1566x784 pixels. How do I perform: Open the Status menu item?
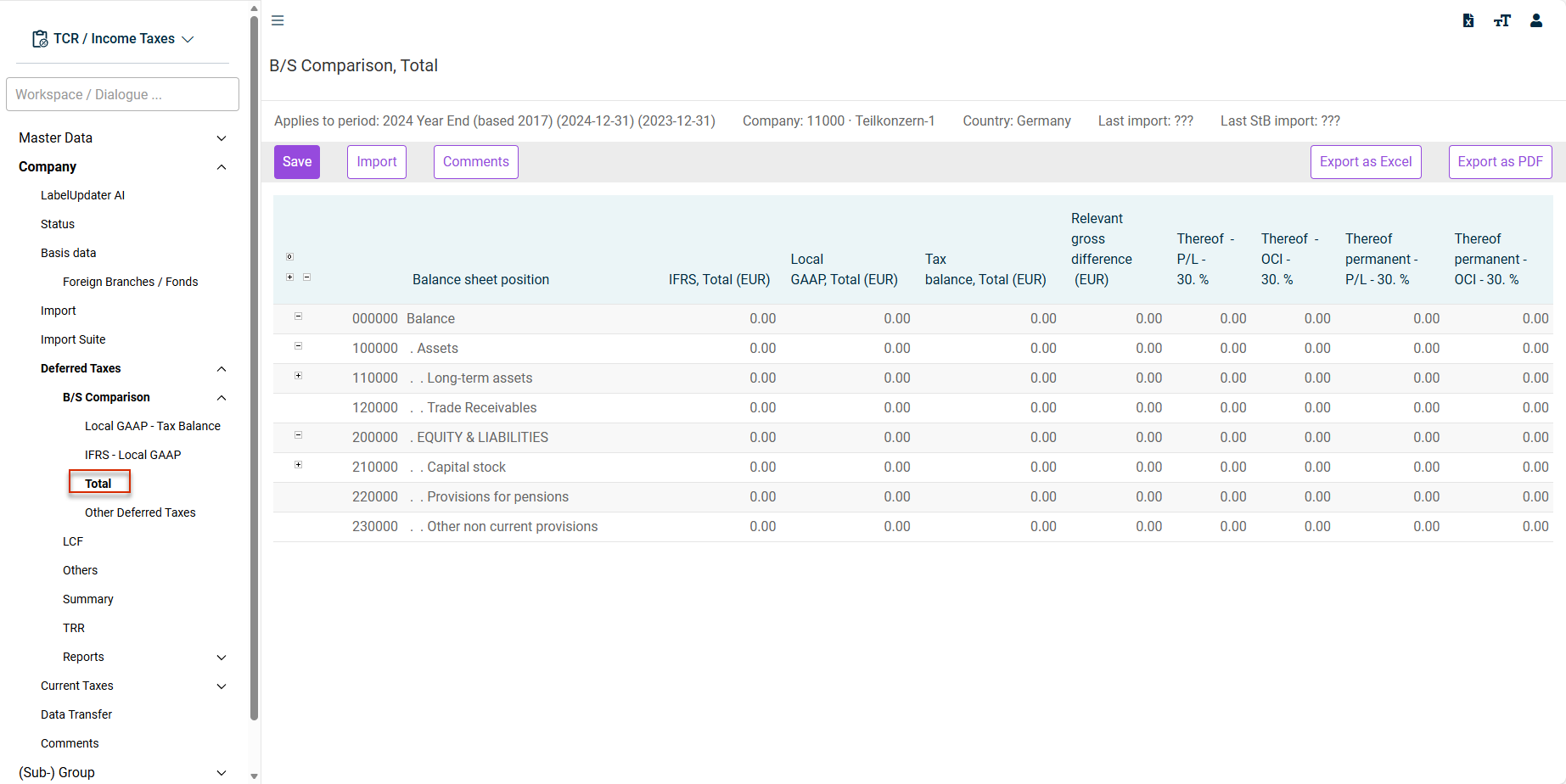click(58, 224)
